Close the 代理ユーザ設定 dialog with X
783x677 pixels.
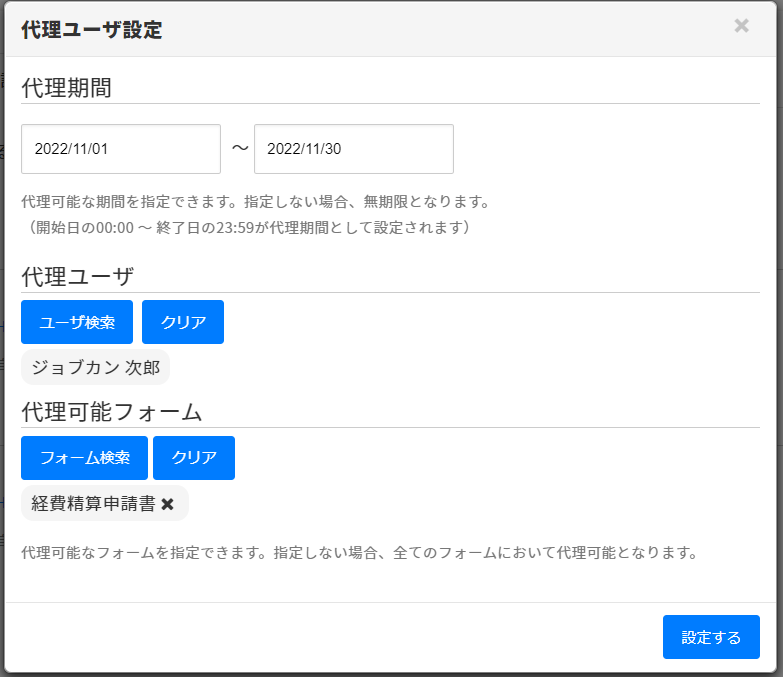741,26
